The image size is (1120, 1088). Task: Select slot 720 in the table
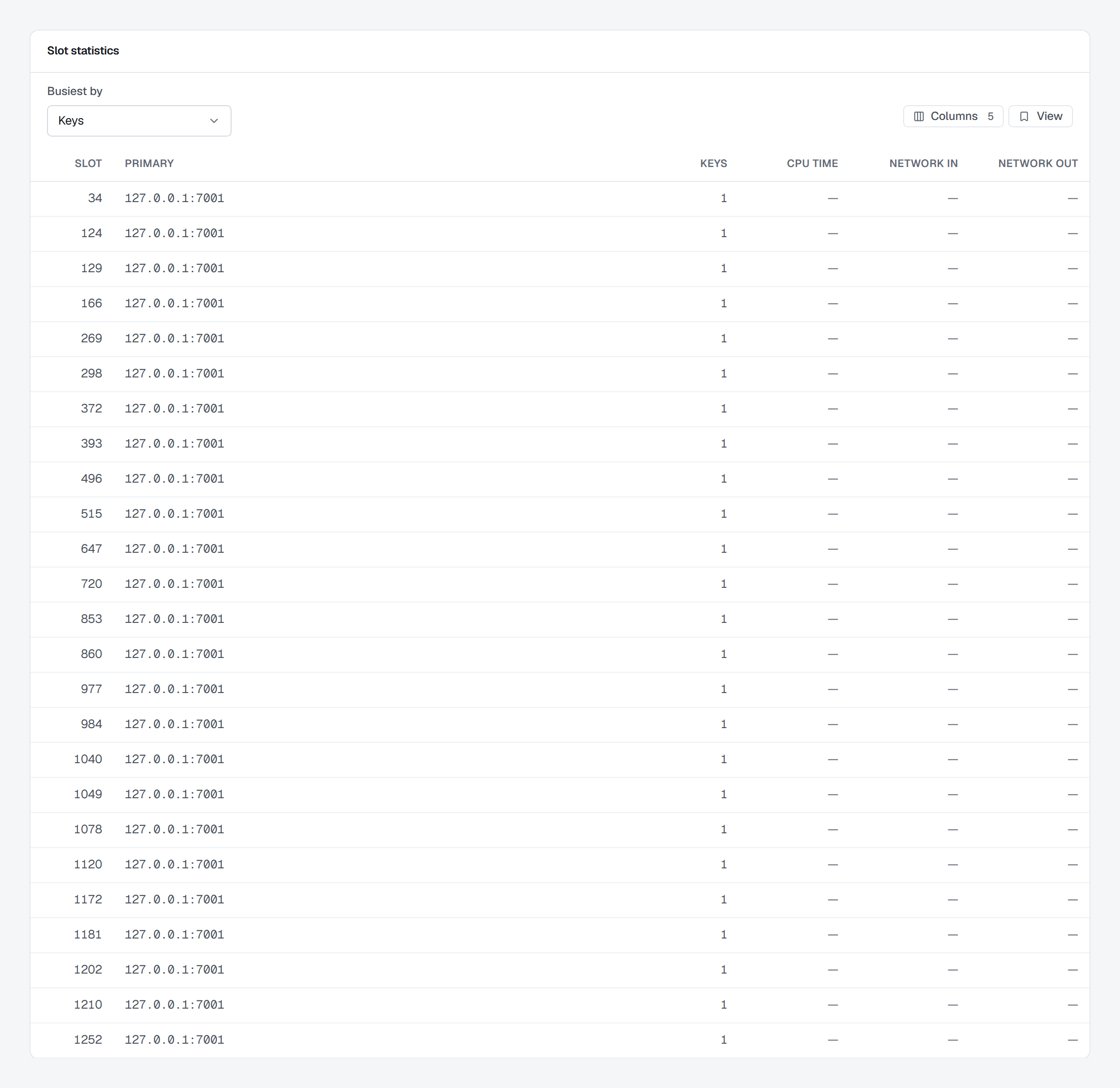560,584
